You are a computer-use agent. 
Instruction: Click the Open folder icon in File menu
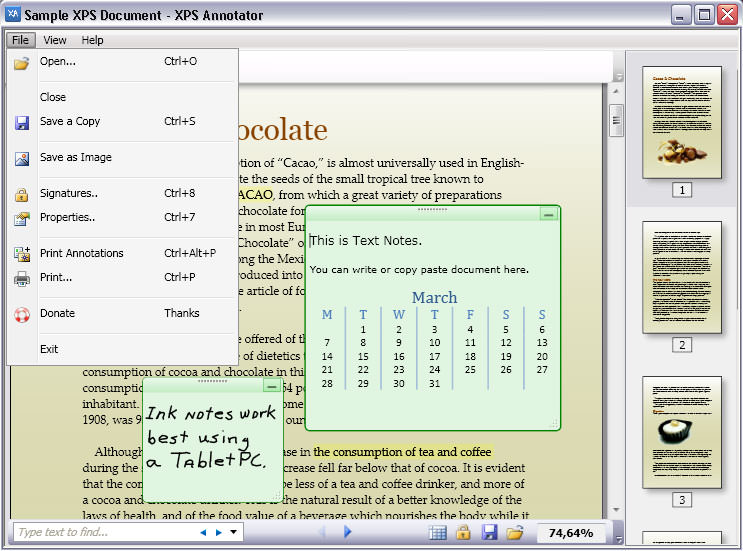pos(21,63)
